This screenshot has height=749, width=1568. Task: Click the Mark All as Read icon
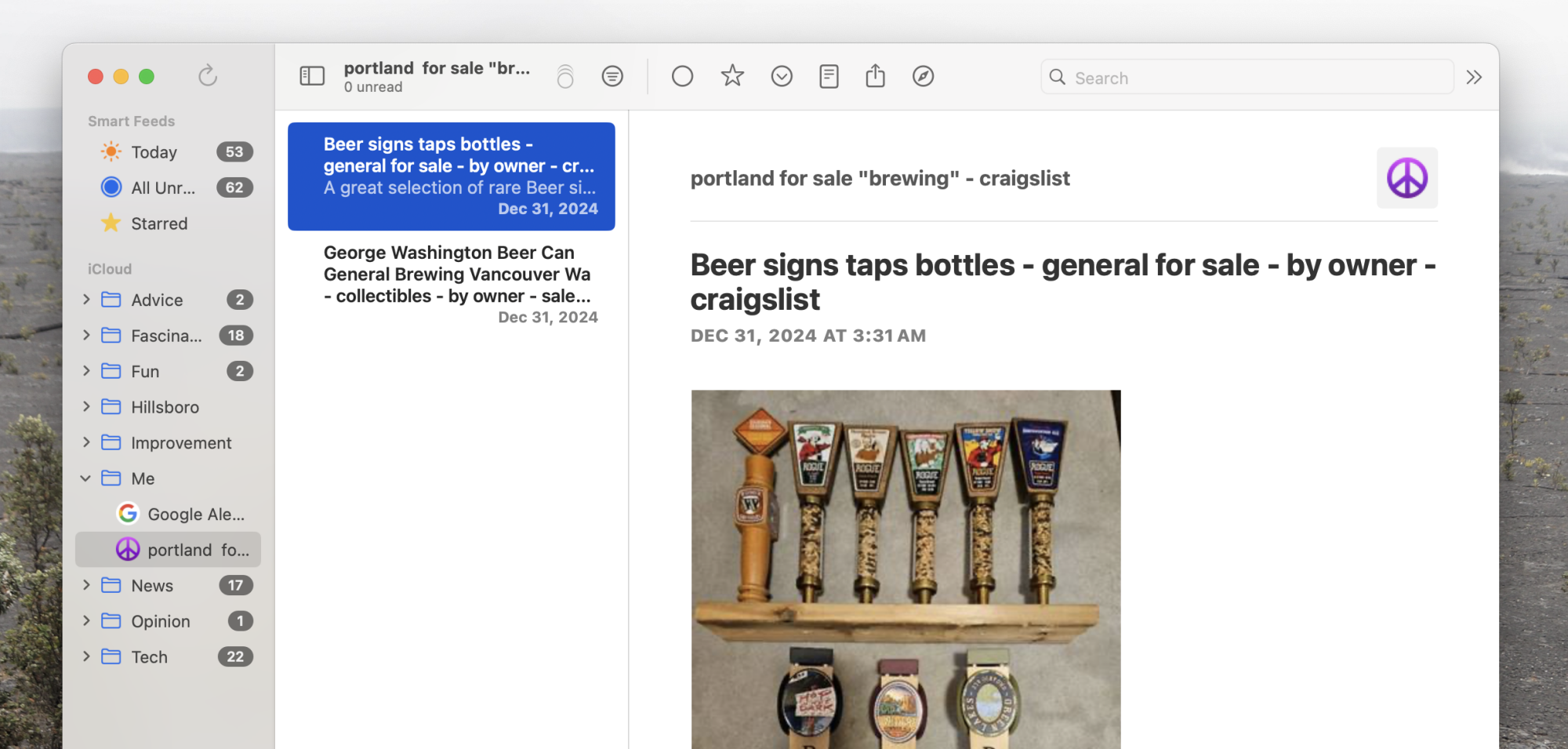pyautogui.click(x=565, y=76)
